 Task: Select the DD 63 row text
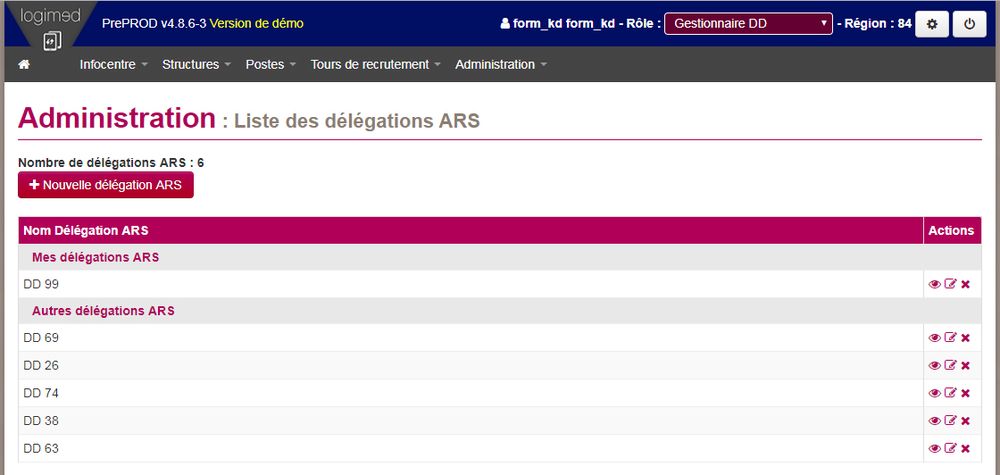tap(41, 449)
